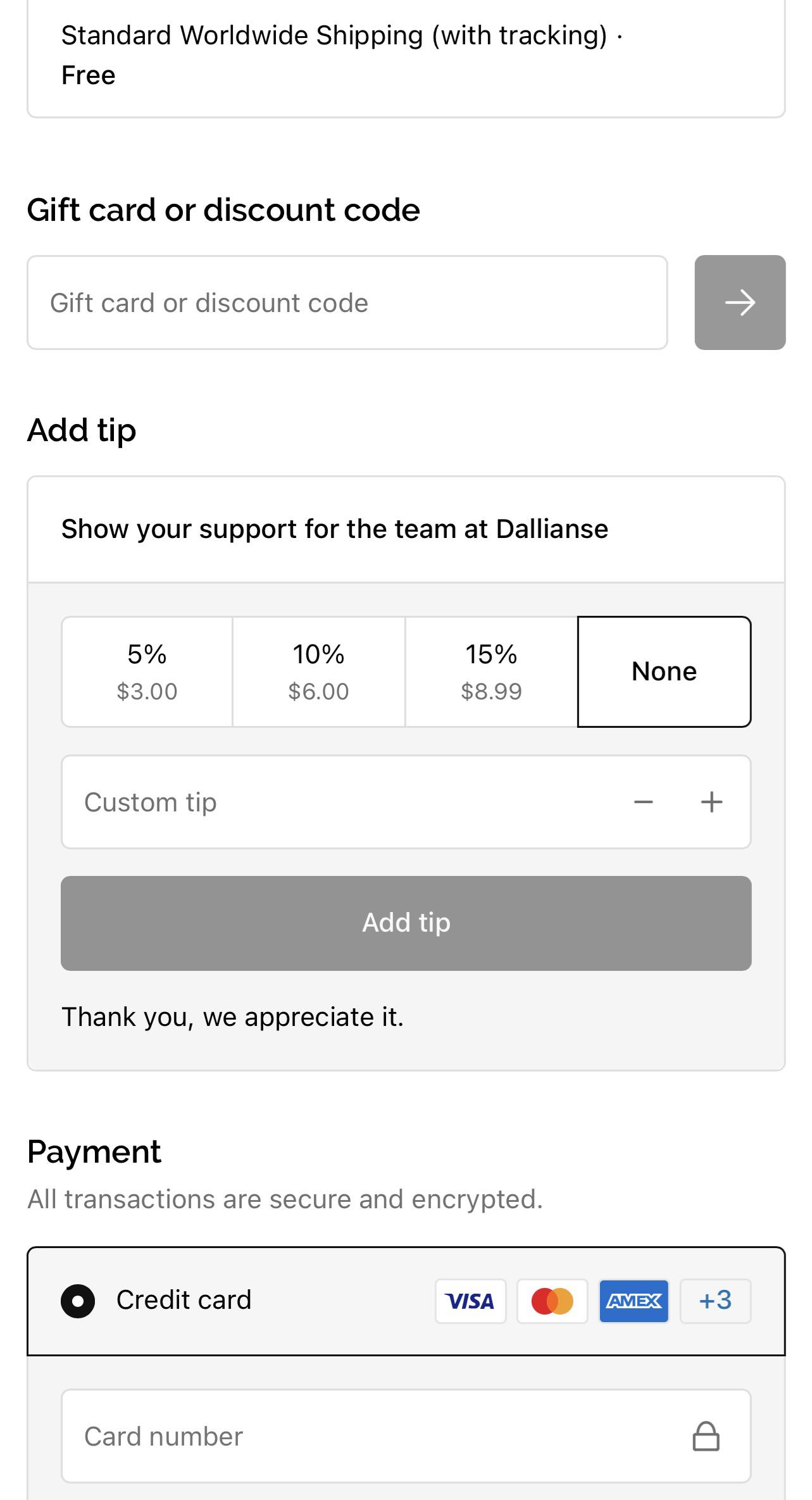The height and width of the screenshot is (1500, 812).
Task: Select the None tip option
Action: (x=664, y=671)
